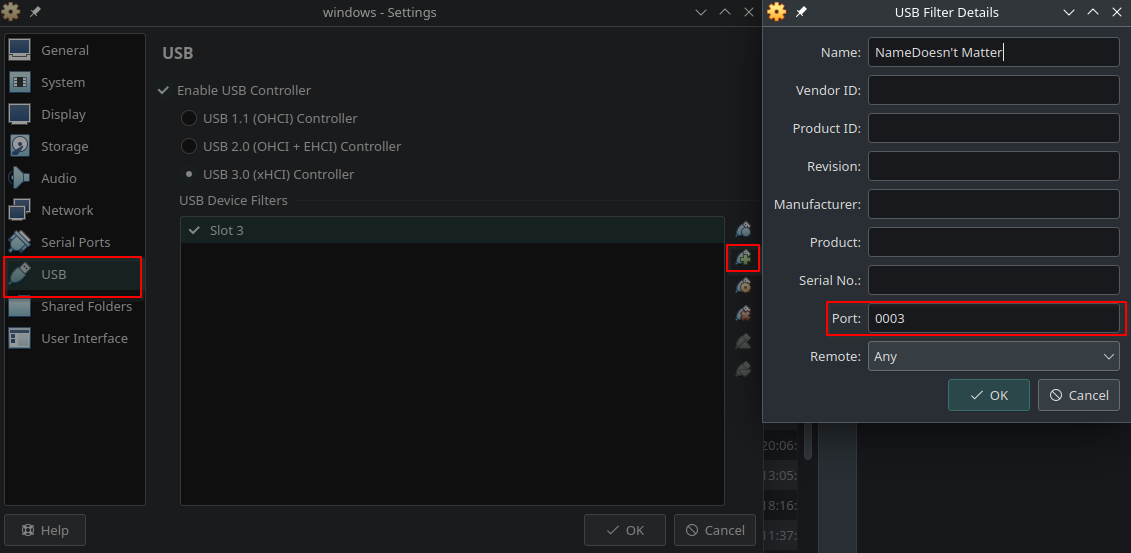Click the Name field in filter details
Screen dimensions: 1131x553
[993, 53]
